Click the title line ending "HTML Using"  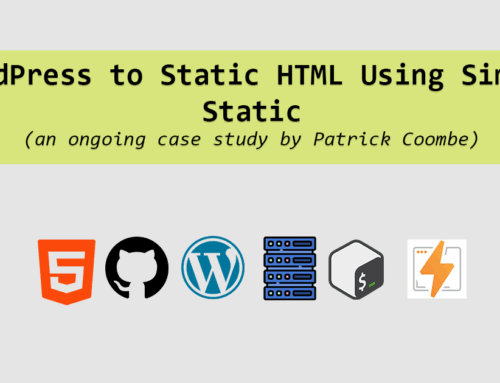coord(250,76)
